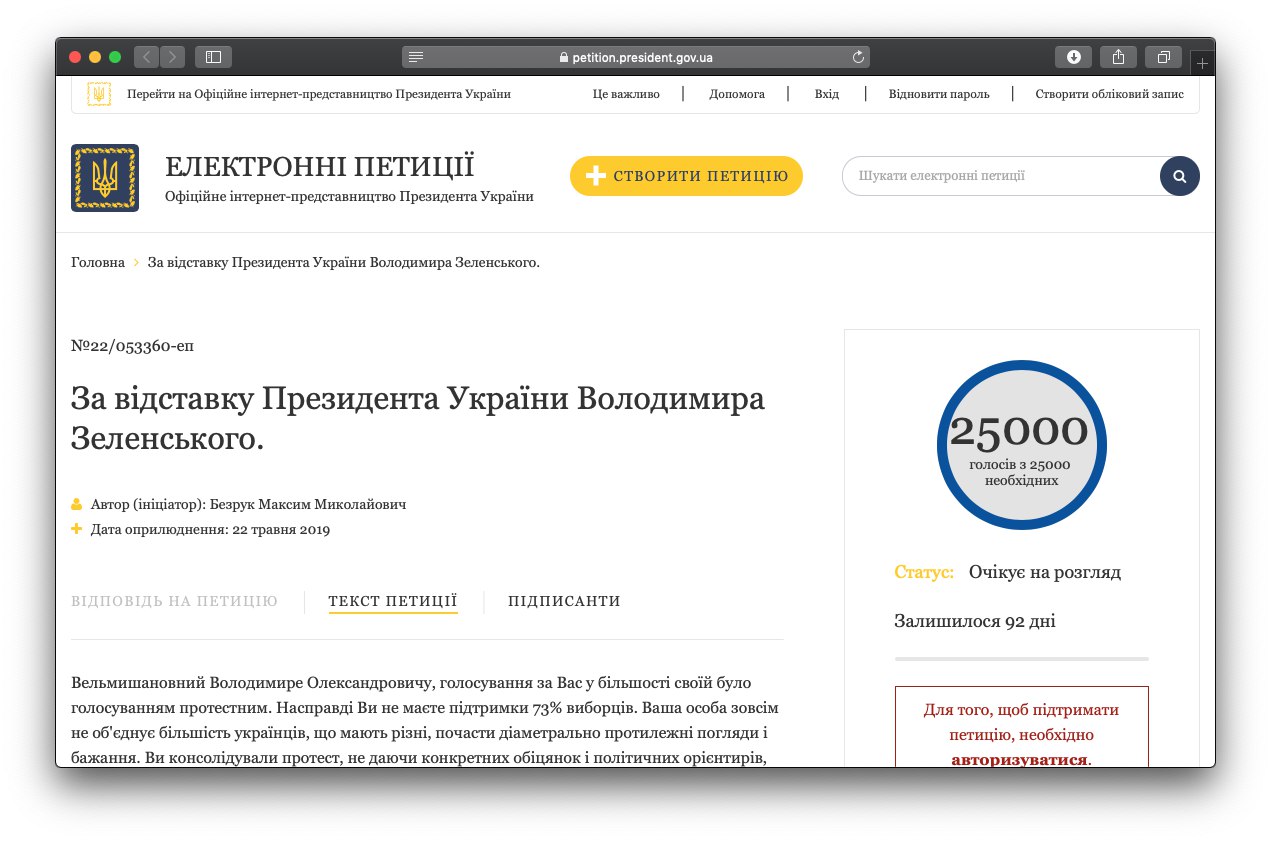Select the Текст петиції tab

(x=393, y=601)
